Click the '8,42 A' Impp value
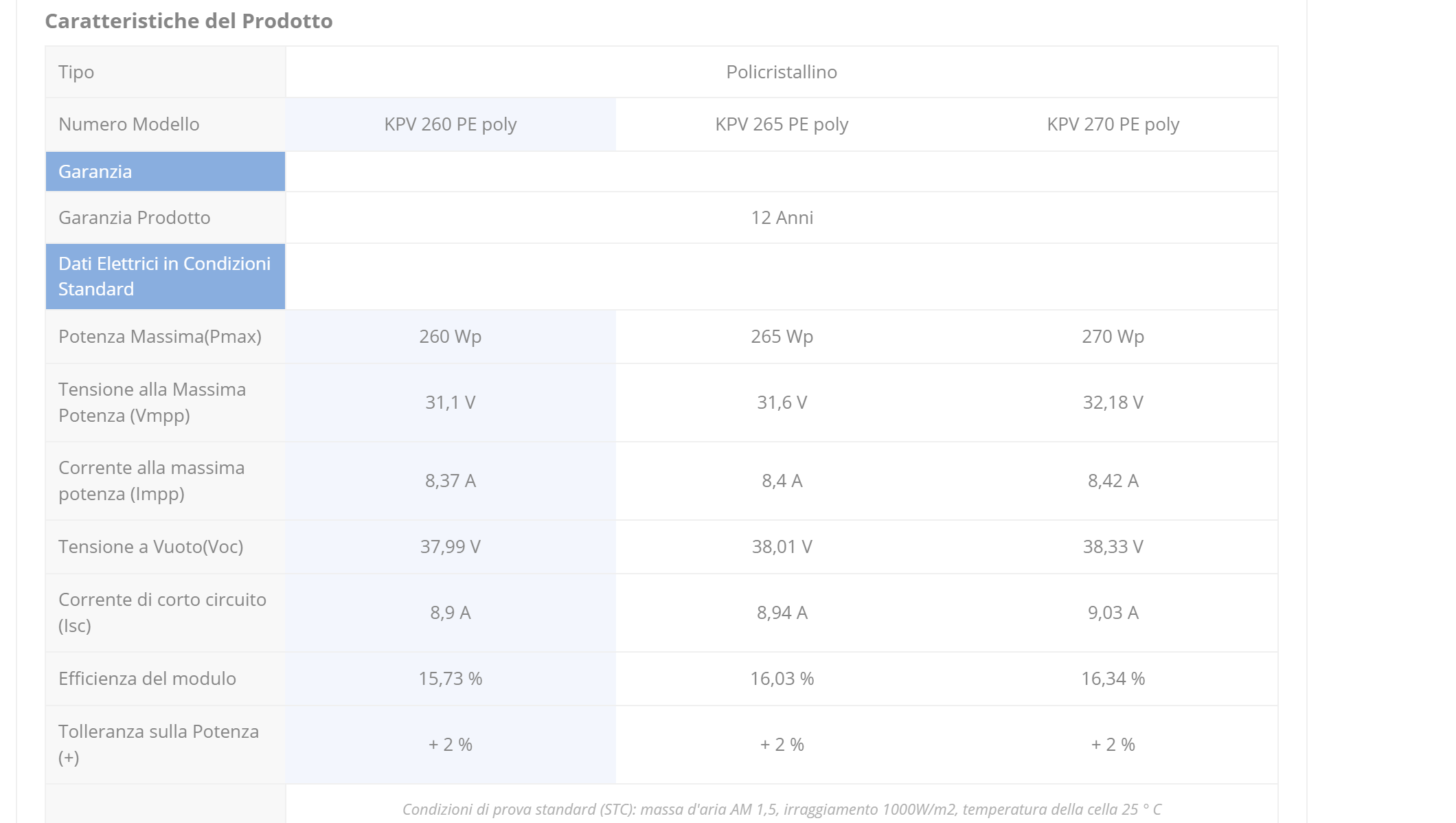The height and width of the screenshot is (823, 1456). (1113, 481)
